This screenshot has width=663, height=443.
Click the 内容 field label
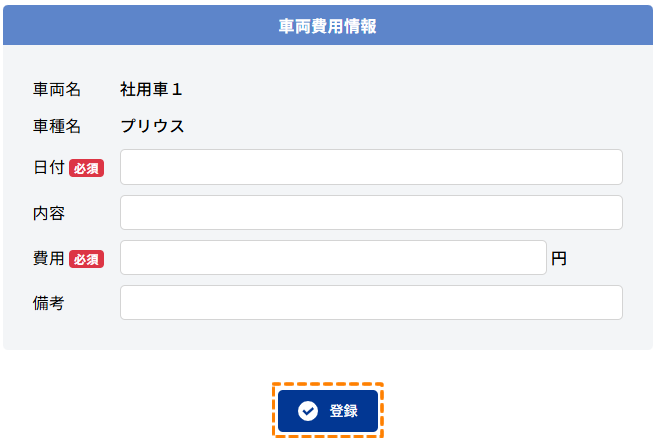48,213
